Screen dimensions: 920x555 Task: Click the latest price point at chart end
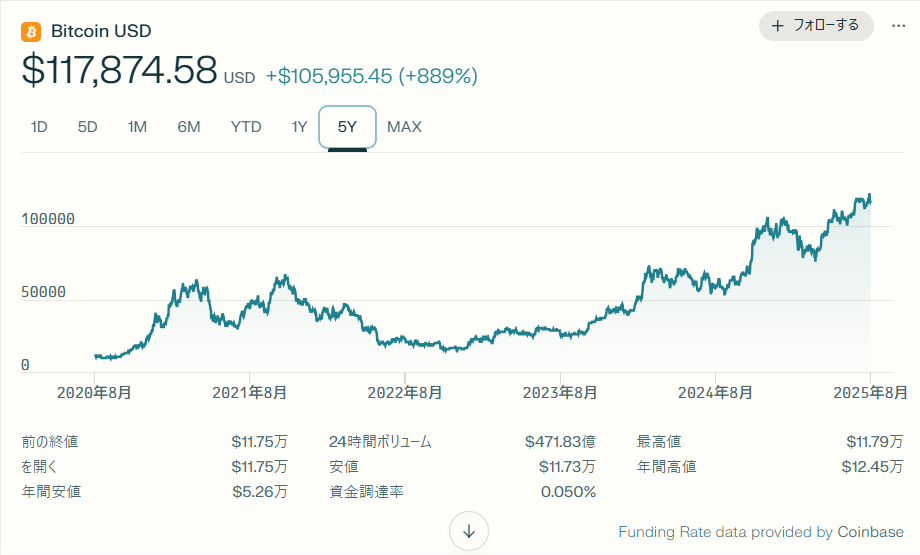point(870,202)
